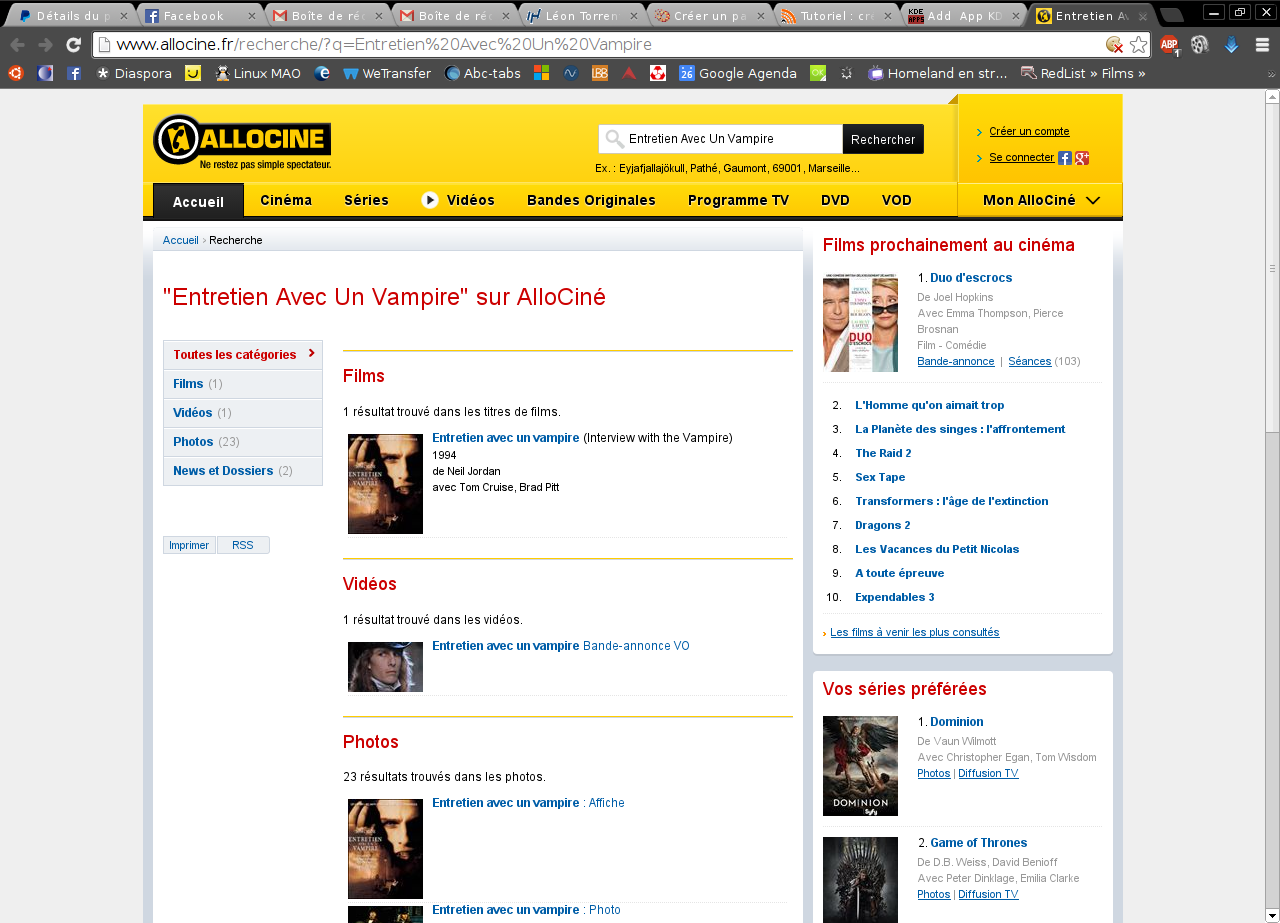Open the Dominion series poster
This screenshot has height=923, width=1280.
click(860, 766)
